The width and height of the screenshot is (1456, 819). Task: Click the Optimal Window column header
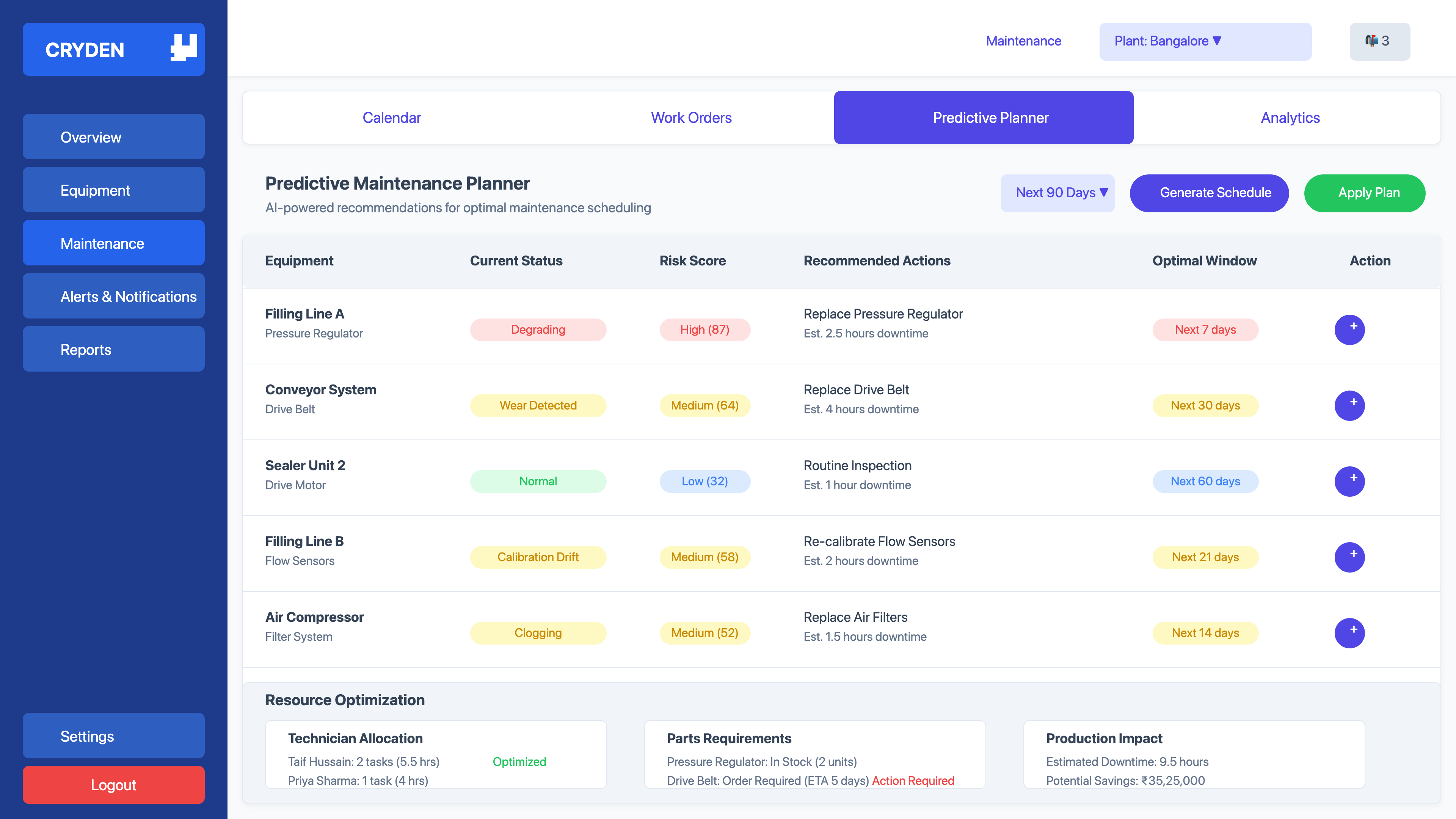pos(1204,260)
